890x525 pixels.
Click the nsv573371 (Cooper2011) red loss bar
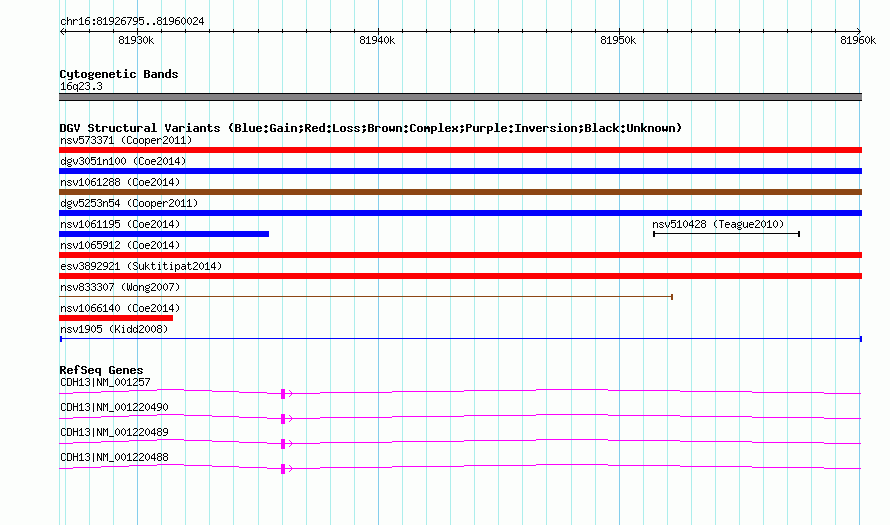(460, 150)
